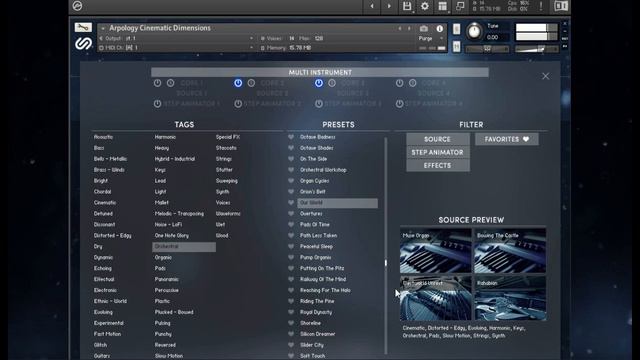Load the Path Less Taken preset
This screenshot has width=640, height=360.
pyautogui.click(x=318, y=236)
